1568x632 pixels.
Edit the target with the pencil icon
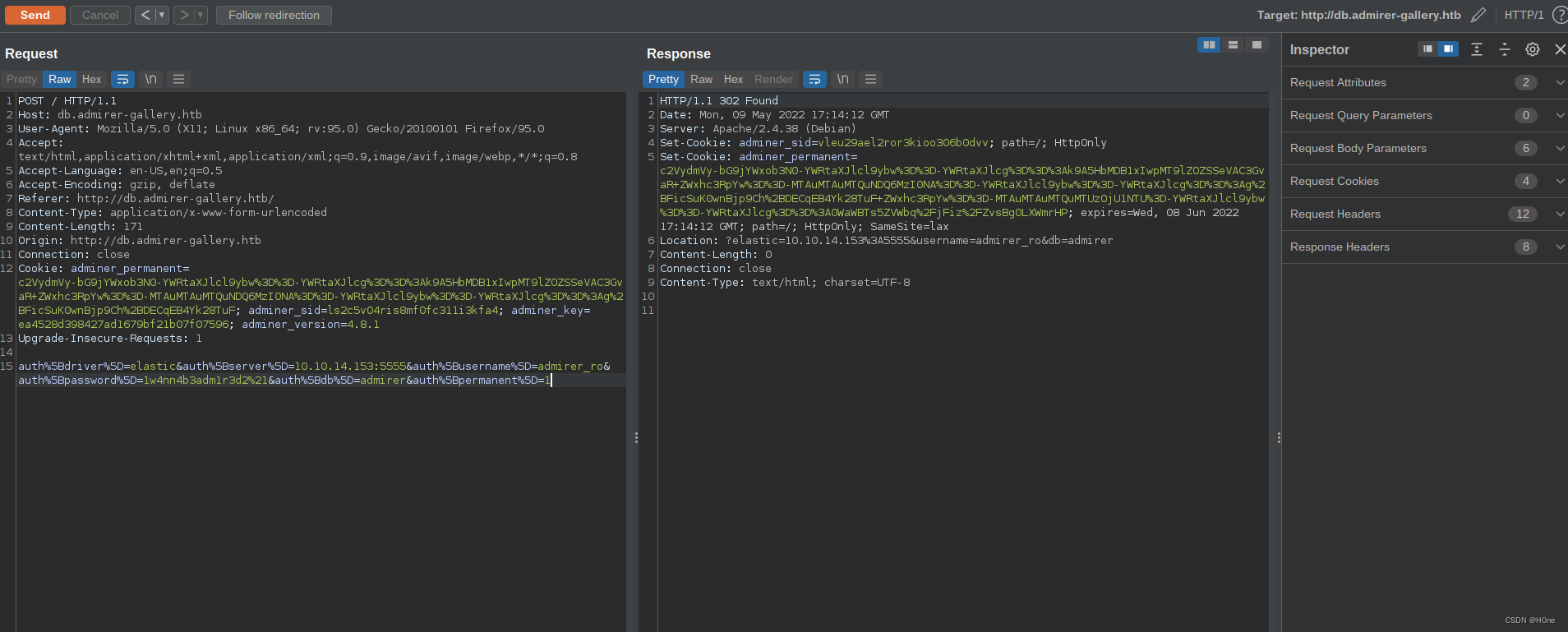click(x=1478, y=15)
